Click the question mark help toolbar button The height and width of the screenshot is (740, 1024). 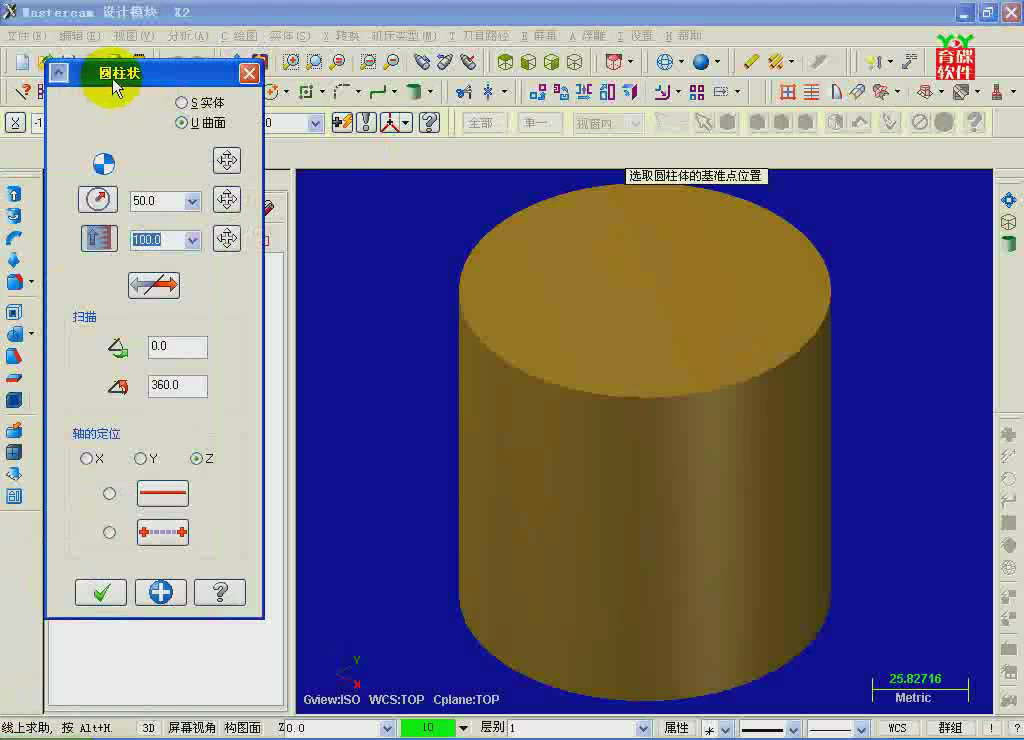point(429,123)
